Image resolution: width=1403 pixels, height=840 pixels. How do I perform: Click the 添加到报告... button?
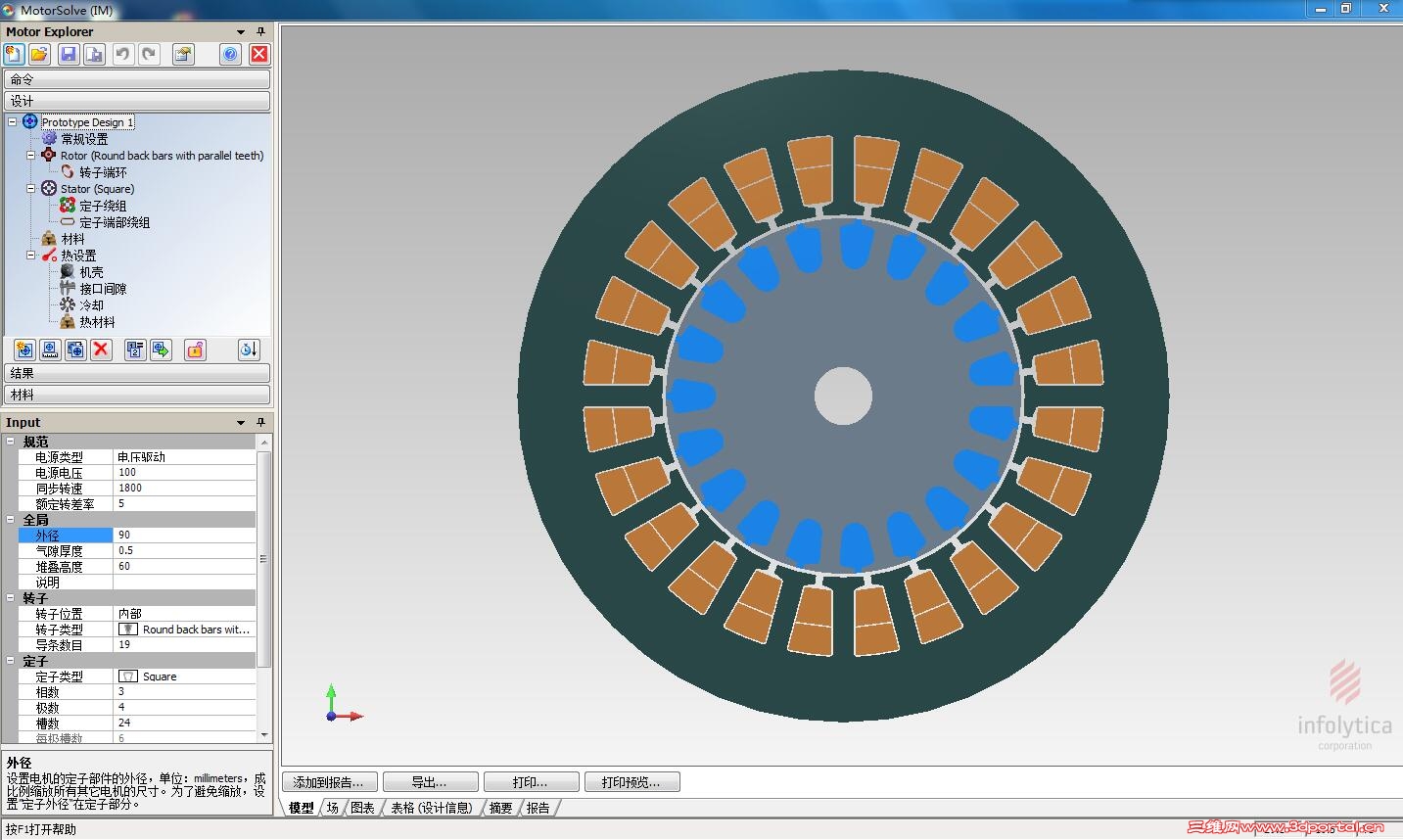(x=330, y=782)
